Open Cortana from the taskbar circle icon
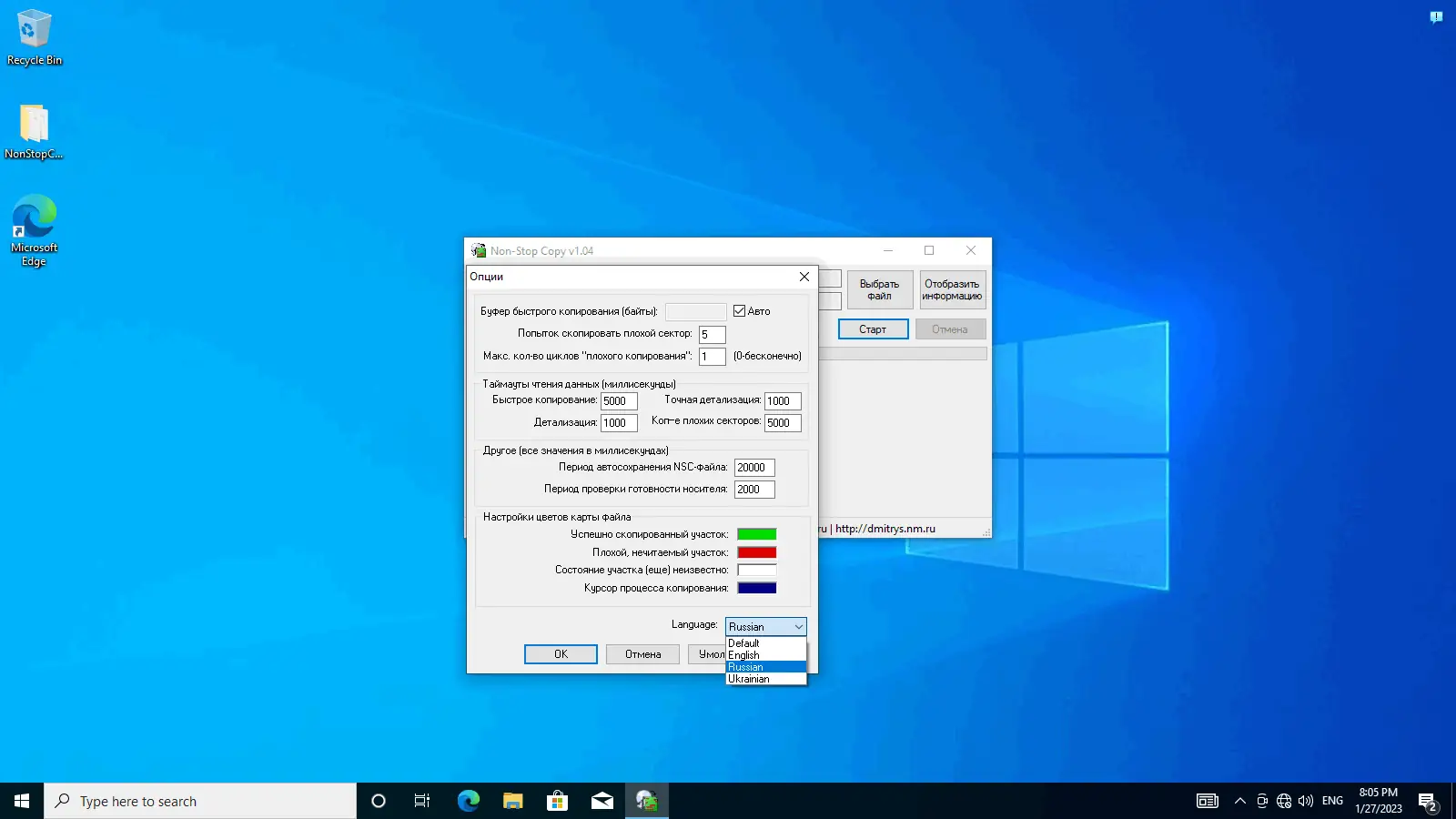 coord(379,801)
